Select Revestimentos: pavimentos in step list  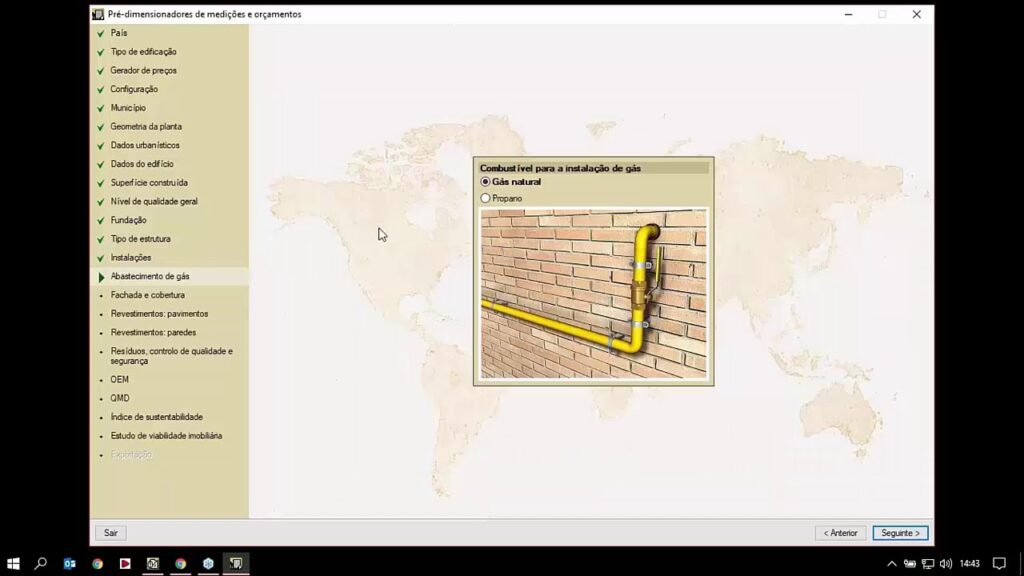pos(159,314)
